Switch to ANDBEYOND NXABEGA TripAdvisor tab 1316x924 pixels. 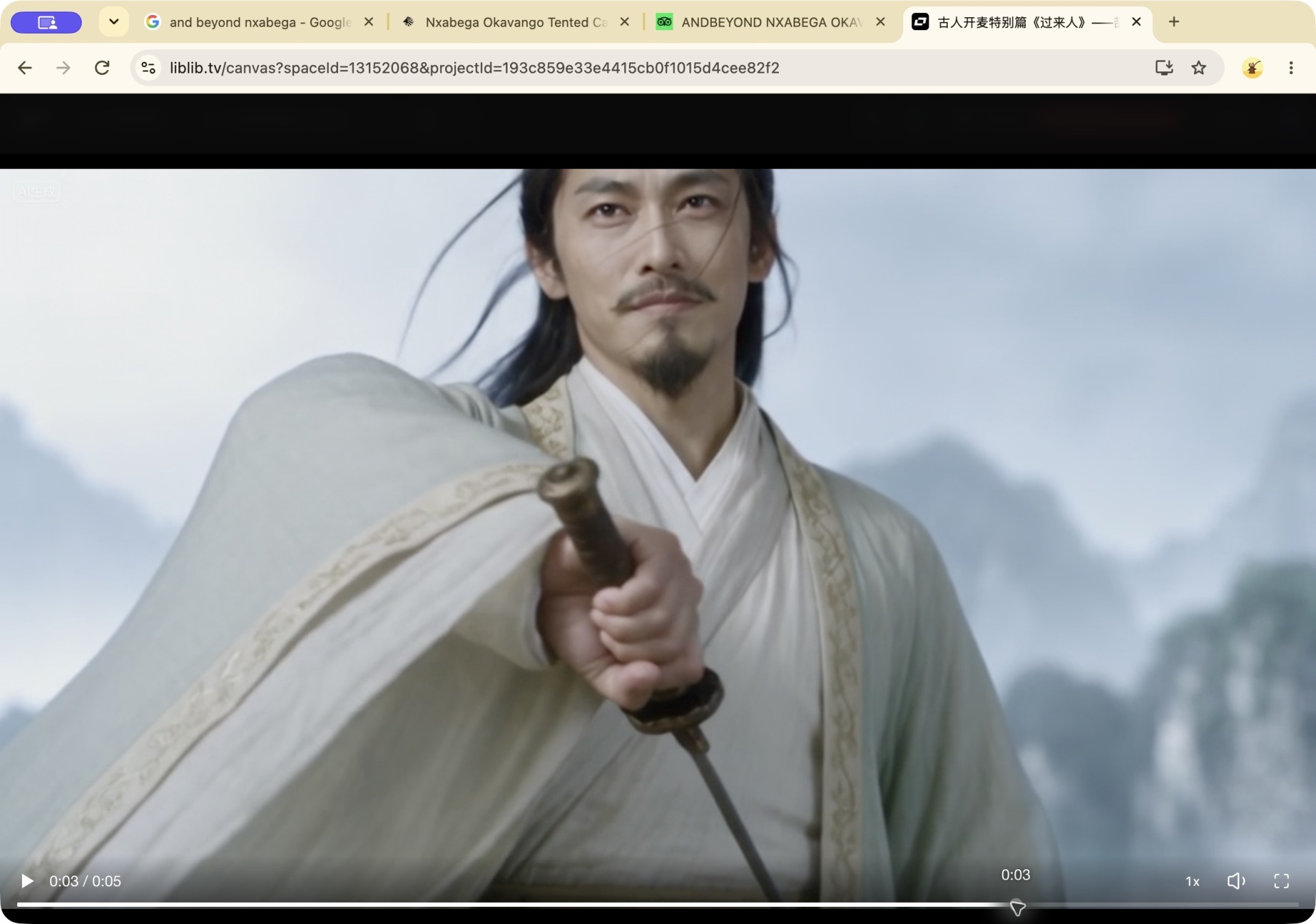click(x=771, y=22)
